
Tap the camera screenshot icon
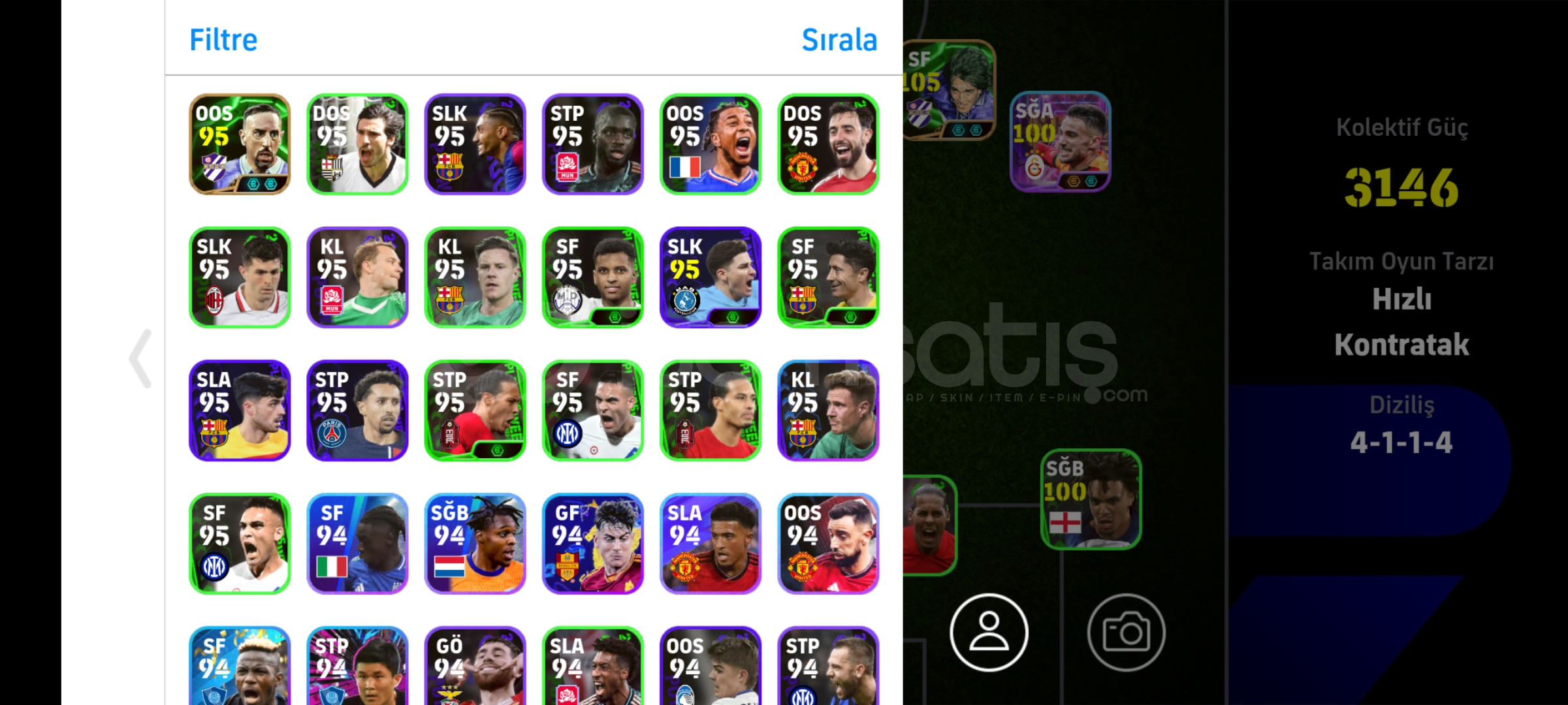coord(1126,632)
